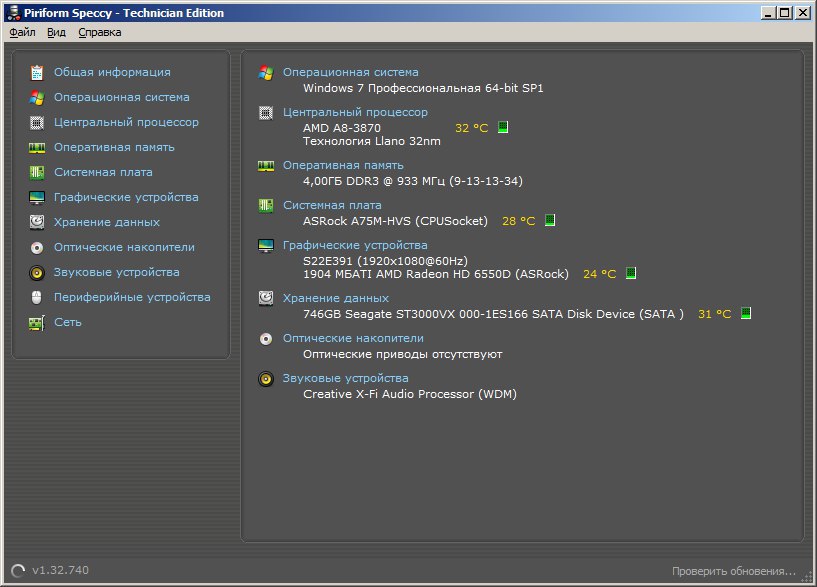Image resolution: width=817 pixels, height=587 pixels.
Task: Select Хранение данных in the sidebar
Action: click(107, 222)
